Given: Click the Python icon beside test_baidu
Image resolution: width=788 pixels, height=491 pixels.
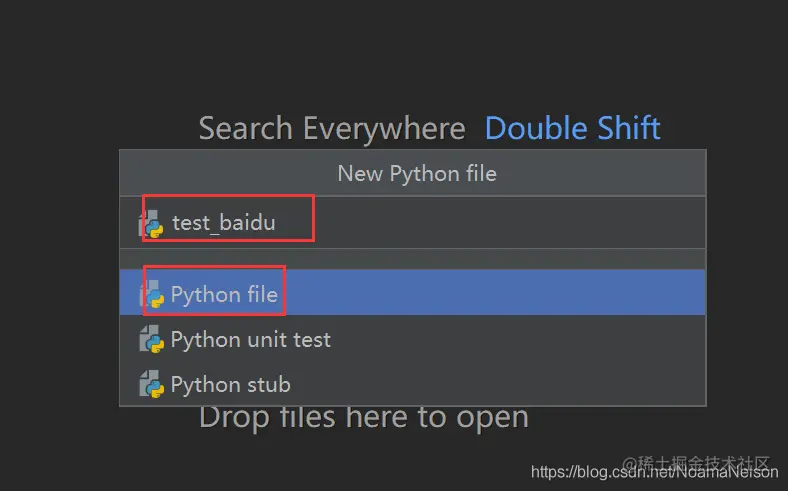Looking at the screenshot, I should point(151,223).
